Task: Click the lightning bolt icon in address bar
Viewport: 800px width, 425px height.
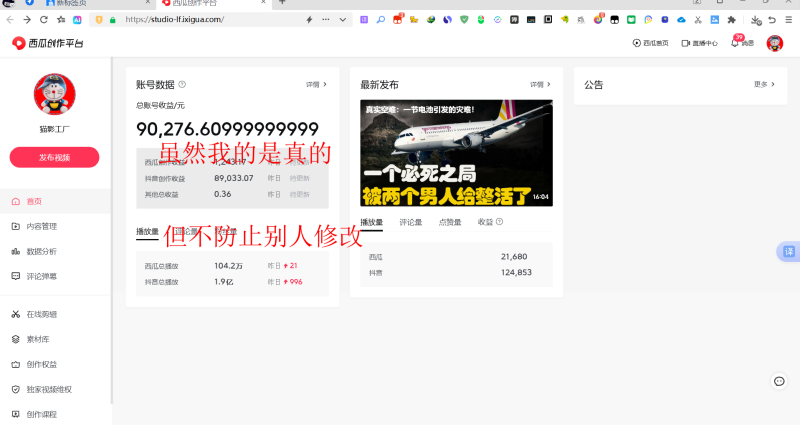Action: click(309, 19)
